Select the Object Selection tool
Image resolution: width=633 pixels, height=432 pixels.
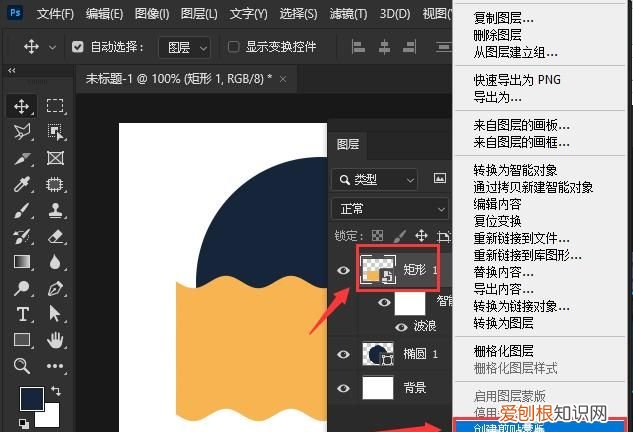(55, 132)
